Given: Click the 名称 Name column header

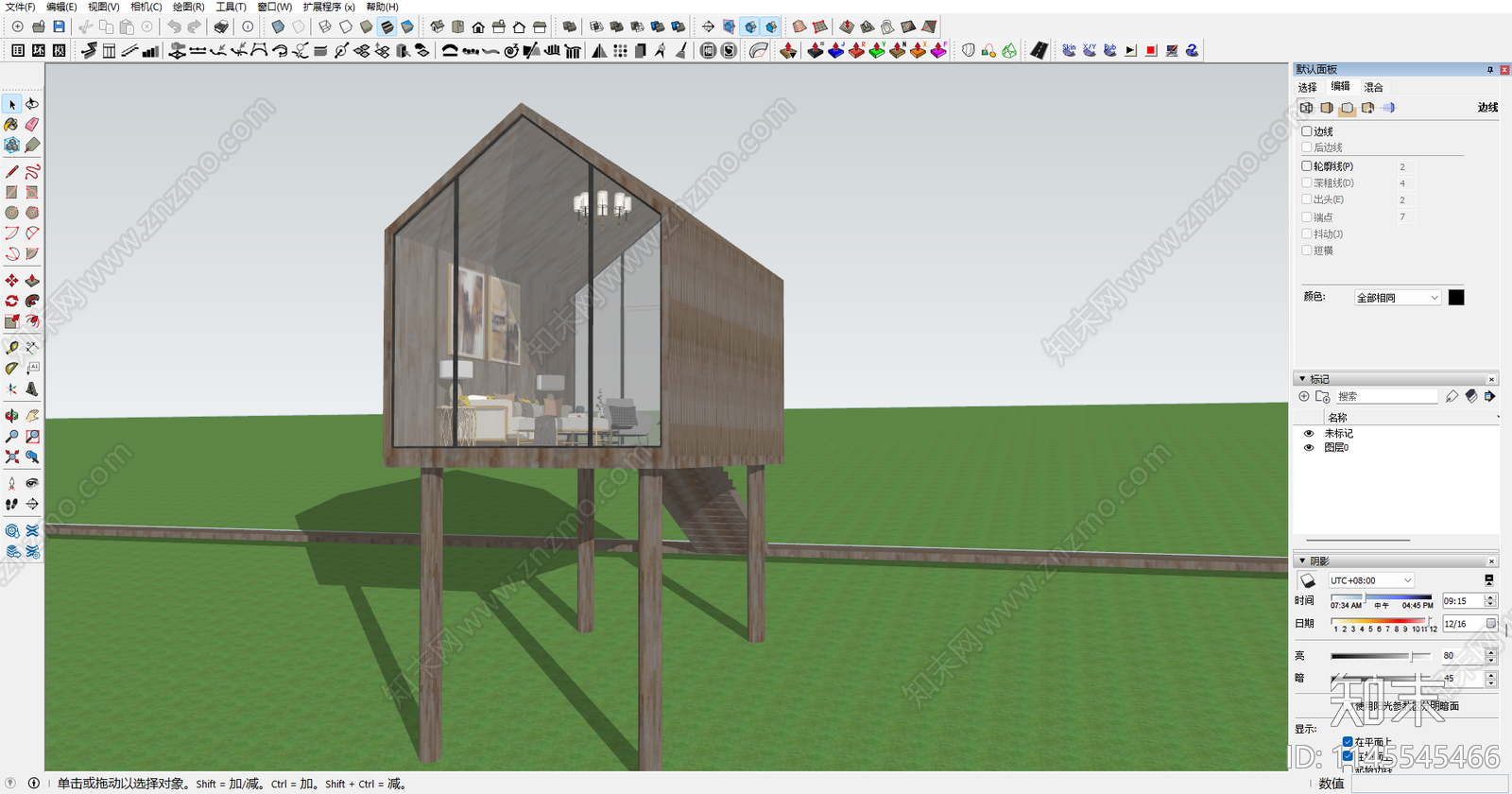Looking at the screenshot, I should click(1337, 417).
